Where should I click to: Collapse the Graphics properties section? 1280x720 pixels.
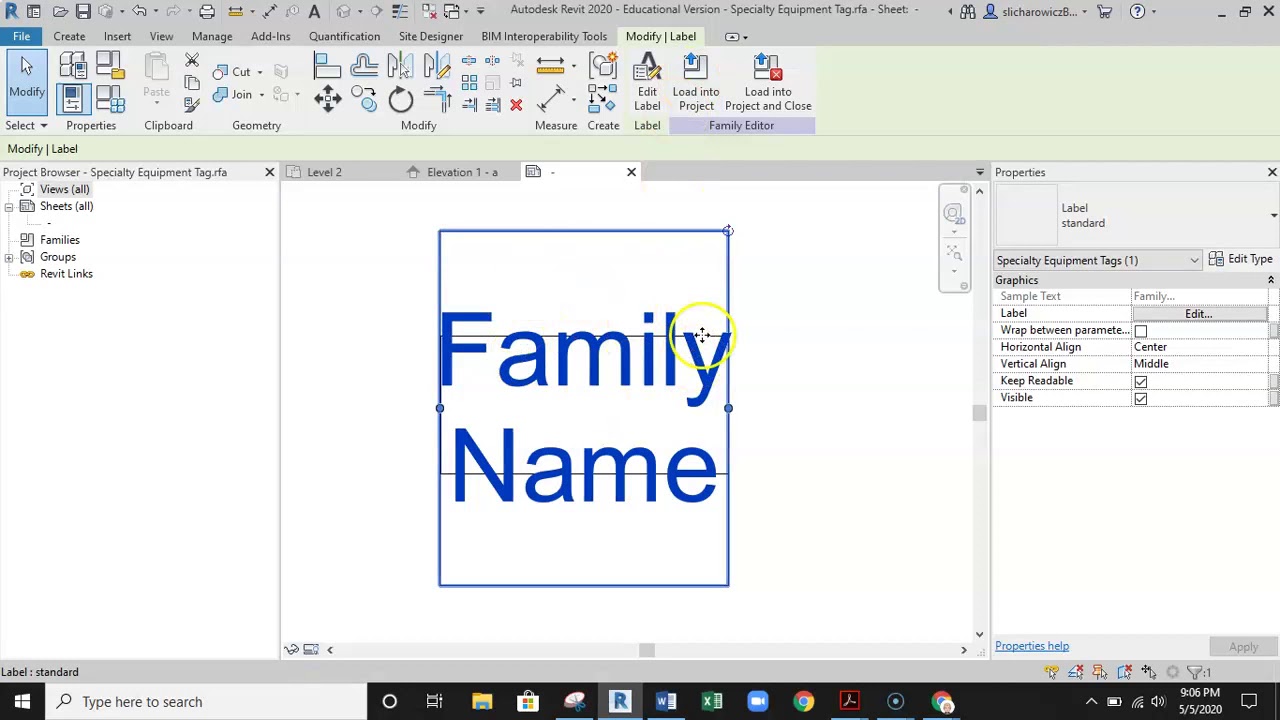click(x=1270, y=280)
